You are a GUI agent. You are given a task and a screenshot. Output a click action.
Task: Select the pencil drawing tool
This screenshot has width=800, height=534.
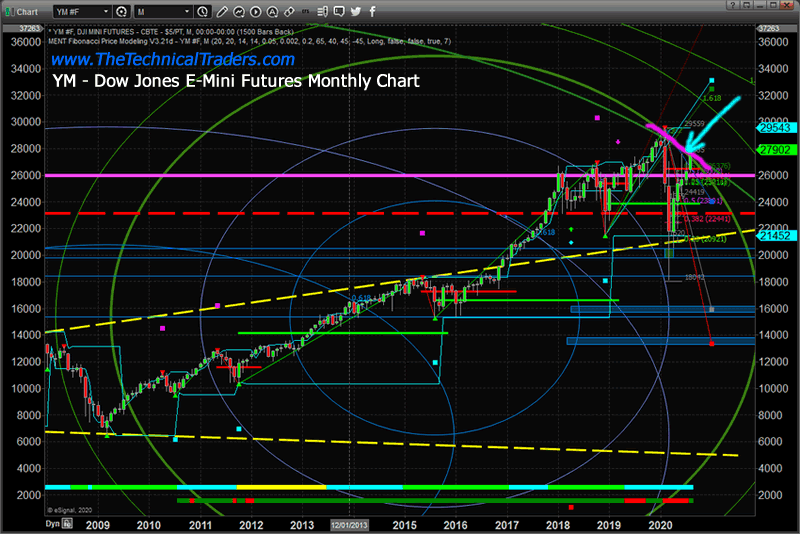click(x=221, y=11)
